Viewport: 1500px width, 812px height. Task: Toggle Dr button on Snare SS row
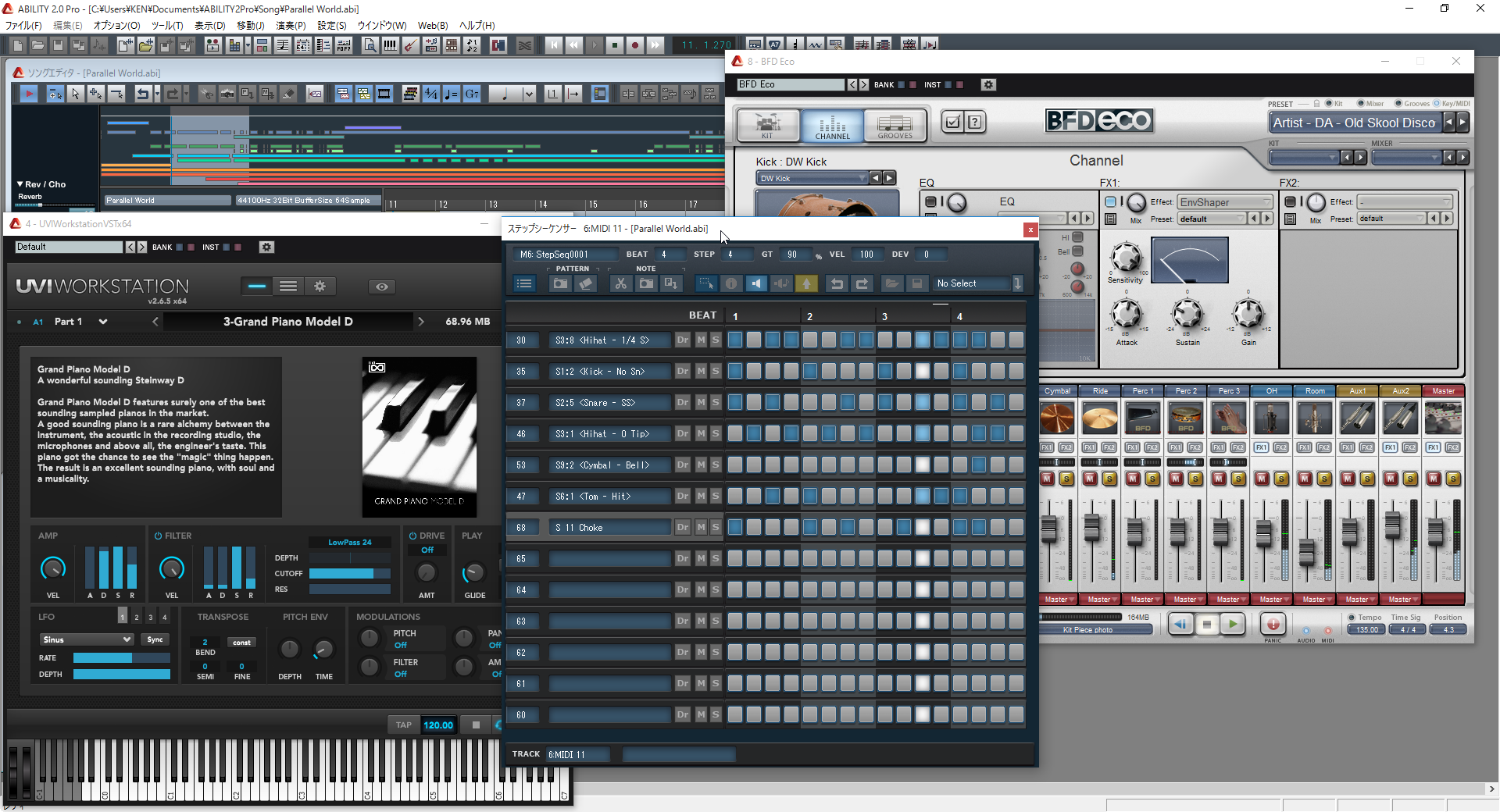[x=683, y=403]
